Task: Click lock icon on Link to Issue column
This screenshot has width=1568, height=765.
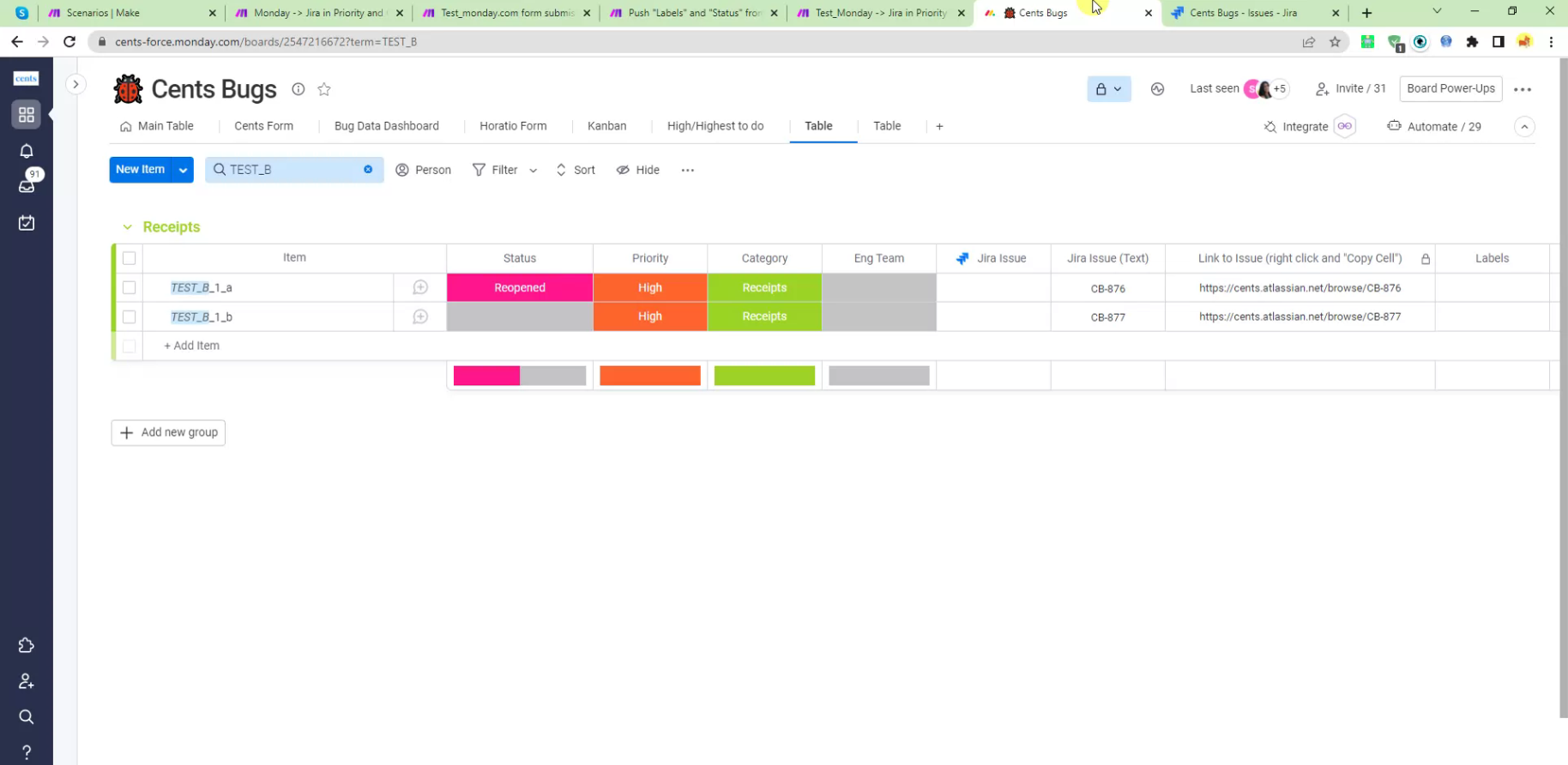Action: pyautogui.click(x=1426, y=259)
